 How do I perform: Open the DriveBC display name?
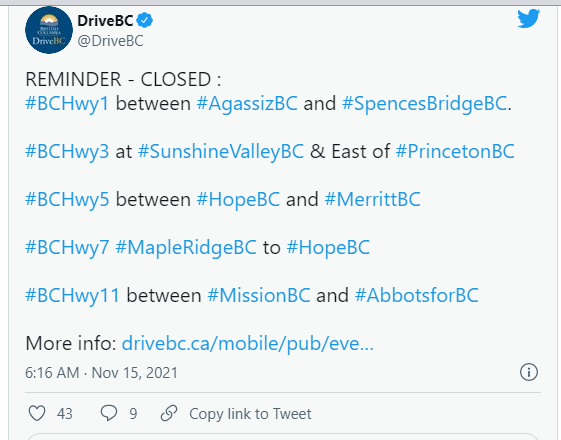click(105, 21)
